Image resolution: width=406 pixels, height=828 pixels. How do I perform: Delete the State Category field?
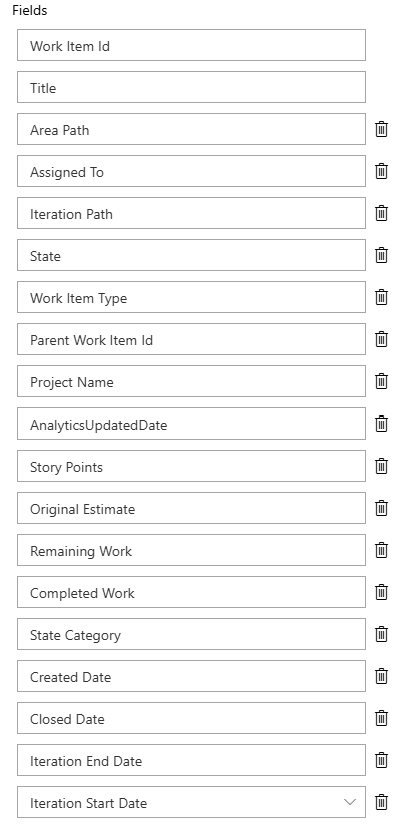tap(381, 634)
